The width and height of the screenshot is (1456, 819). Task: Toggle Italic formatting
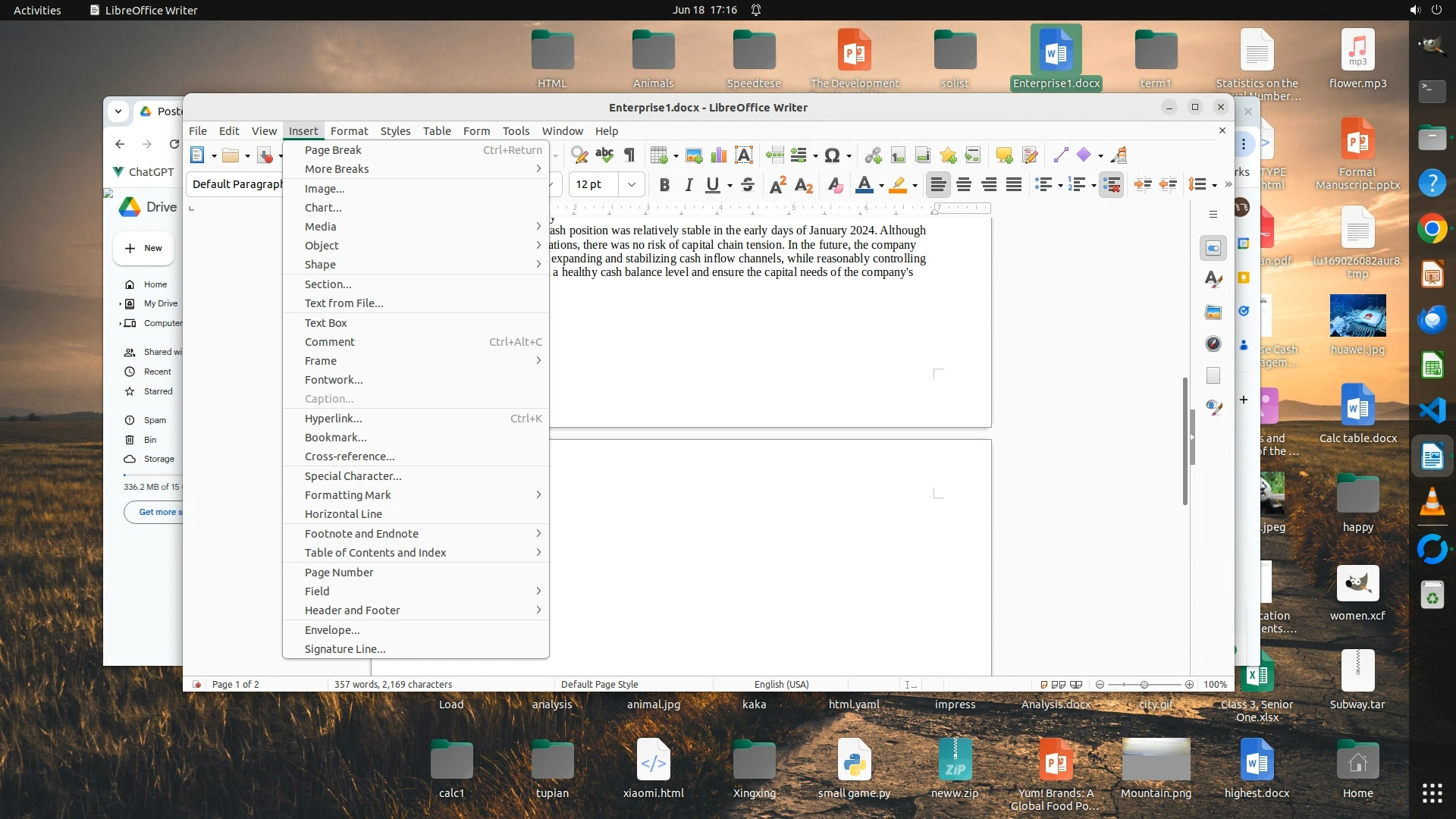(689, 184)
